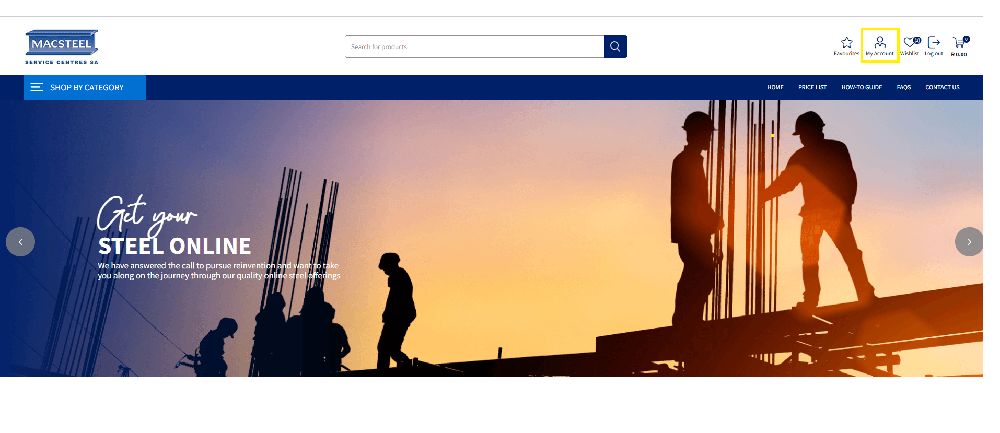Screen dimensions: 1000x433
Task: Open My Account user icon
Action: [879, 44]
